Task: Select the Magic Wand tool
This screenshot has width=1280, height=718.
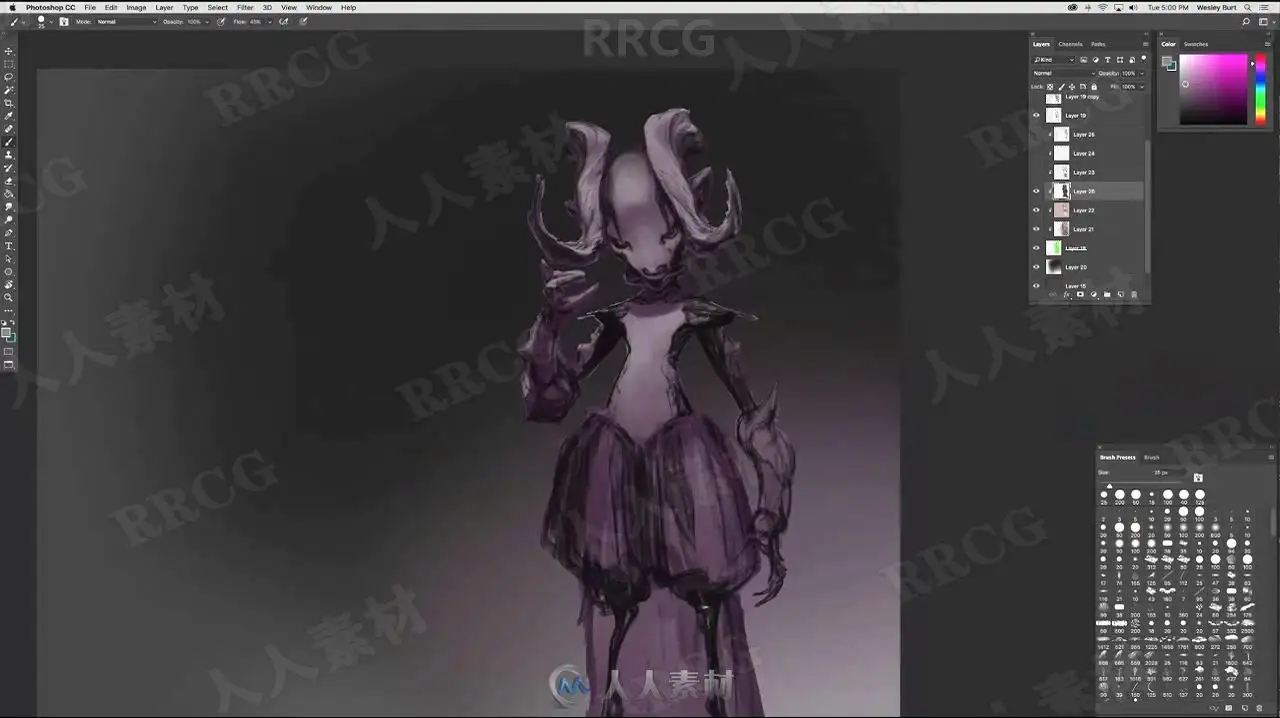Action: click(x=9, y=89)
